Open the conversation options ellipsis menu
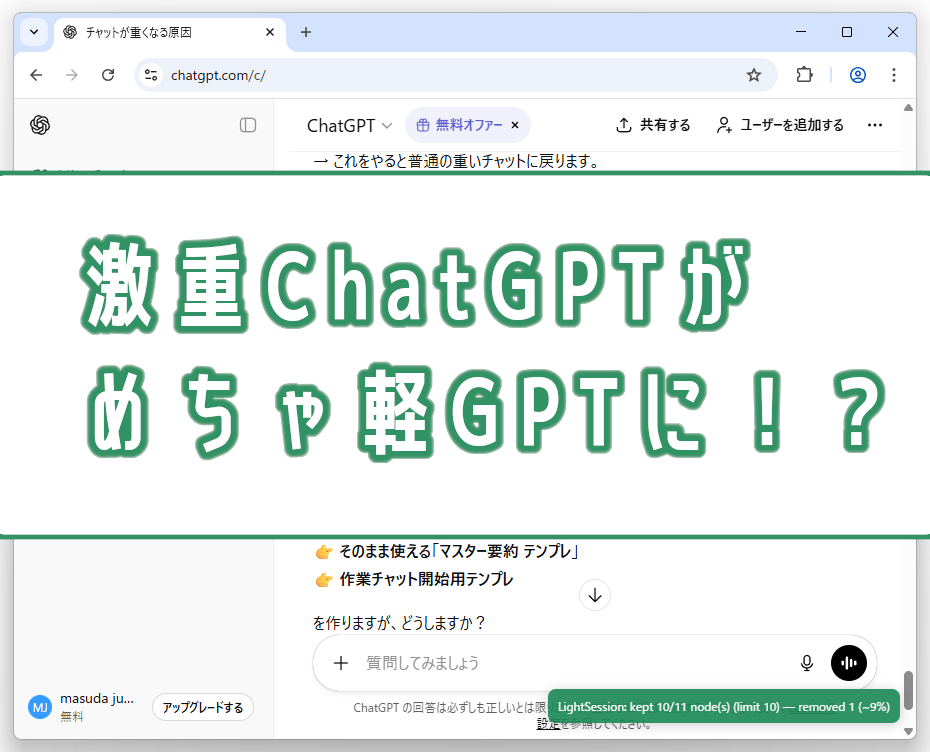This screenshot has width=930, height=752. point(875,125)
